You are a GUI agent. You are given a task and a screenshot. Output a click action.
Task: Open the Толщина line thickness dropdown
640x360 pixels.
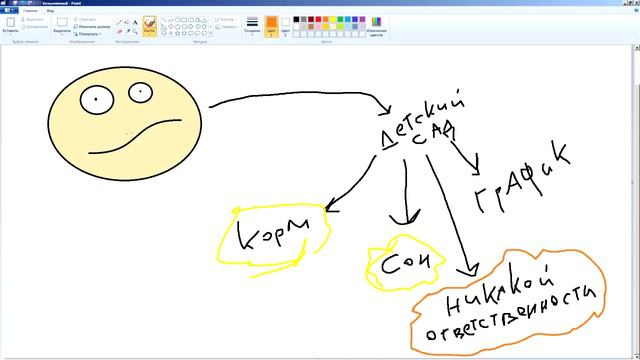[252, 26]
